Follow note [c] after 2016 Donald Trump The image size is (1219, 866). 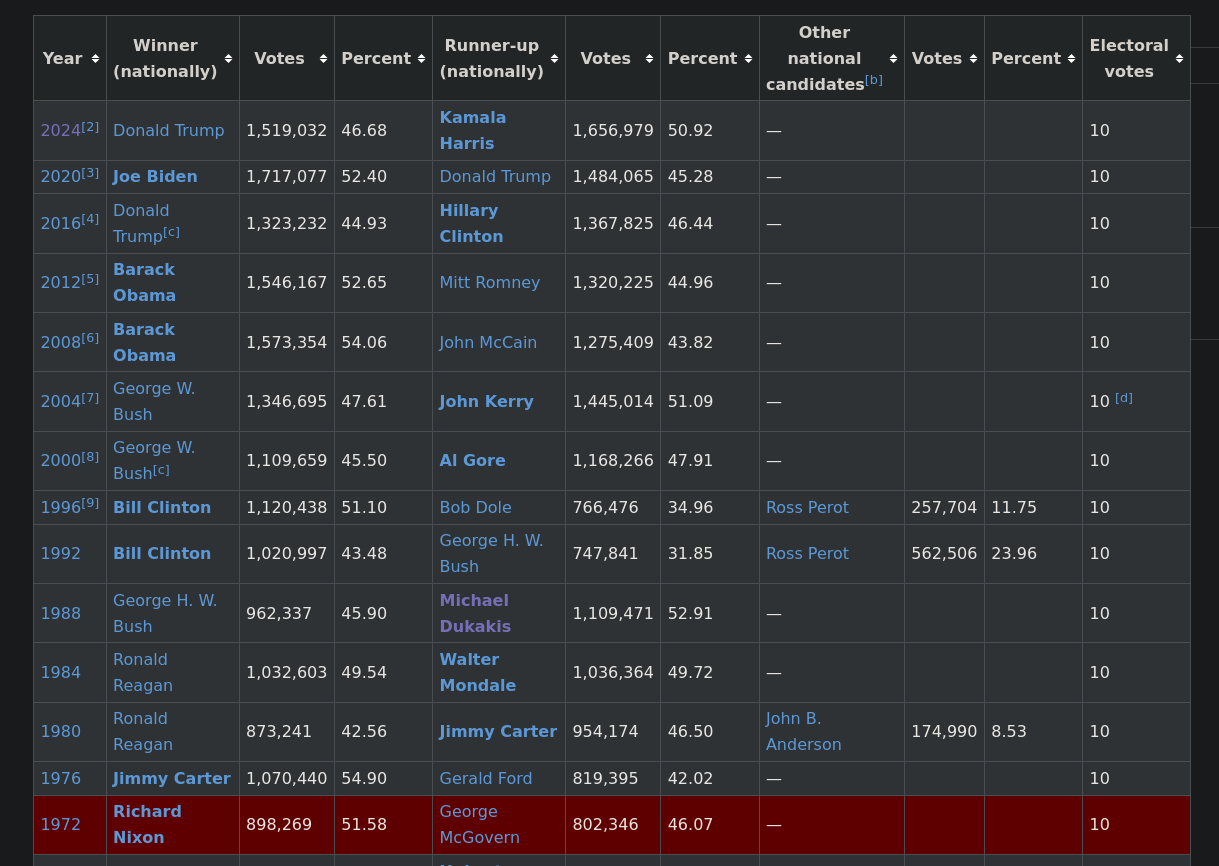[x=172, y=232]
